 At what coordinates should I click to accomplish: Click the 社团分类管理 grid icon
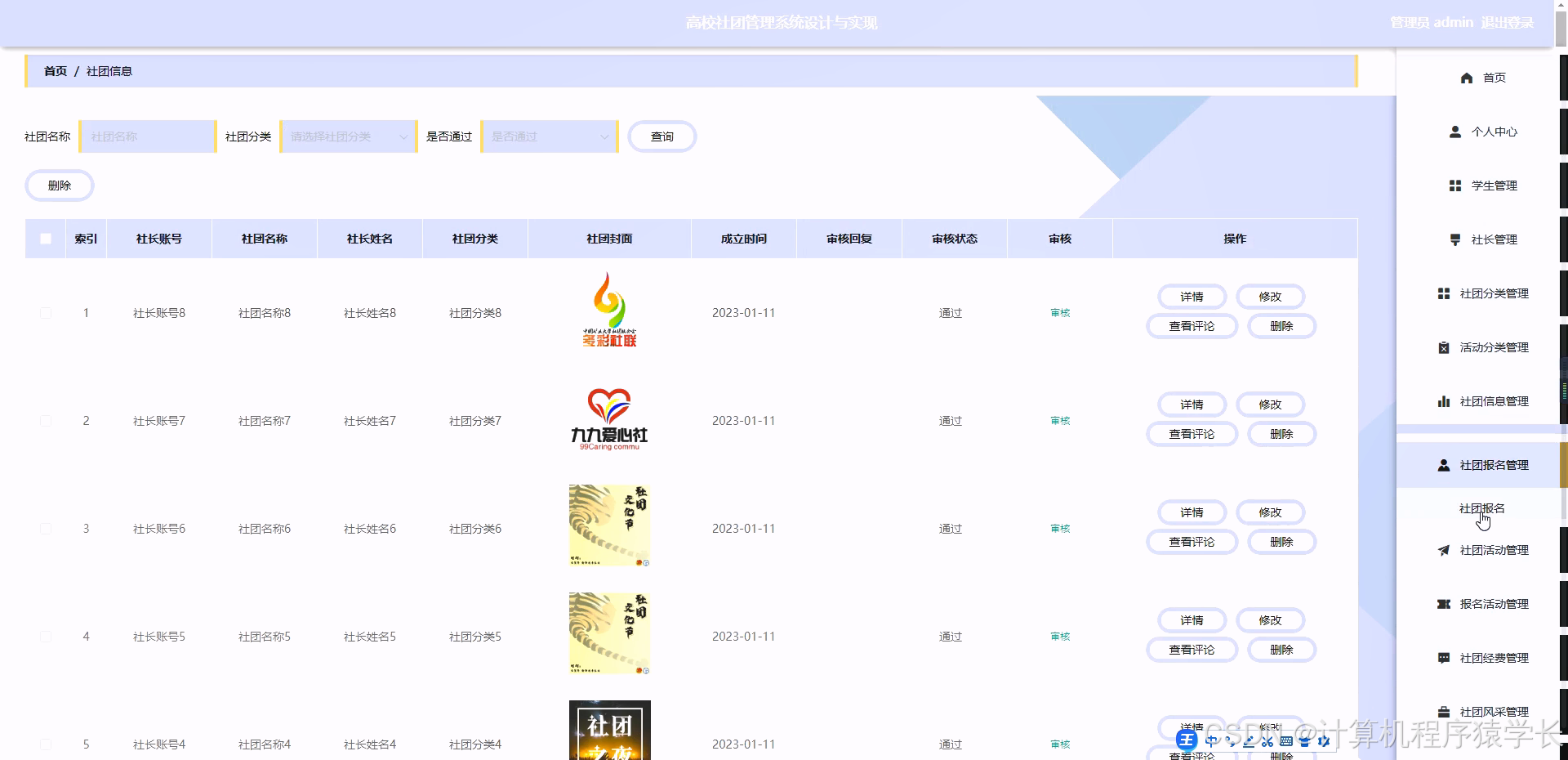[x=1444, y=293]
